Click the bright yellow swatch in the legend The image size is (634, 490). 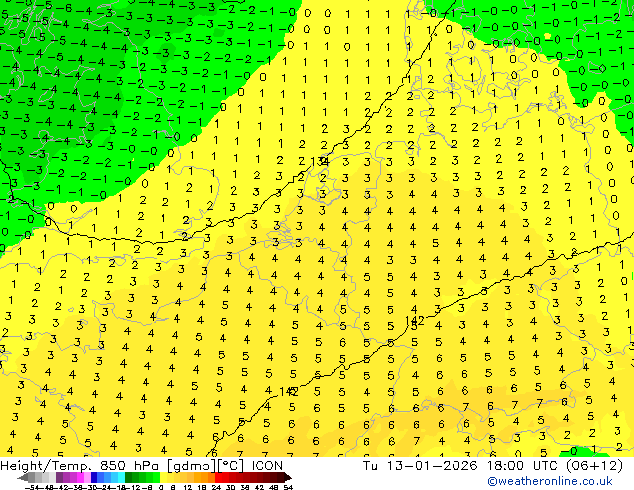pos(164,478)
